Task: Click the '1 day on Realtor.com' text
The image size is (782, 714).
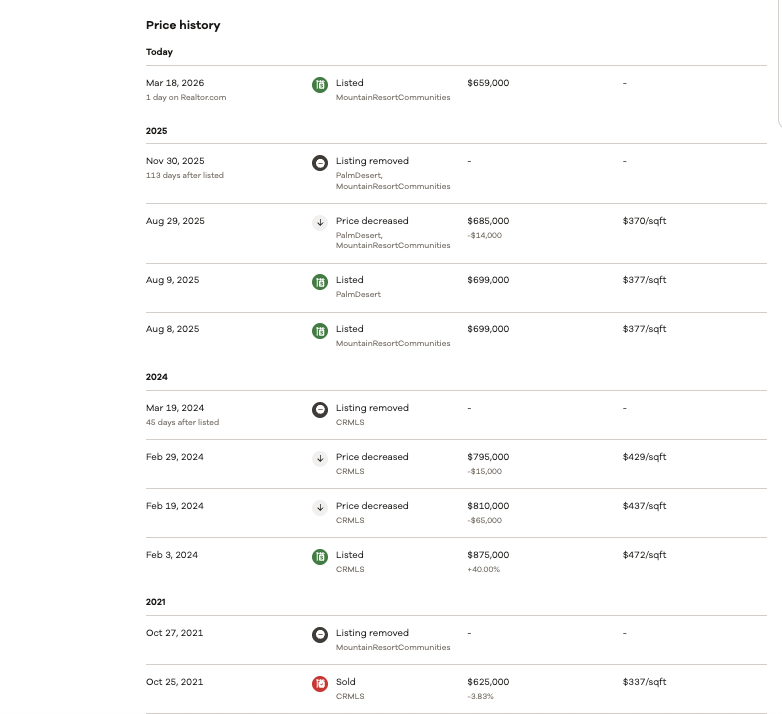Action: point(186,97)
